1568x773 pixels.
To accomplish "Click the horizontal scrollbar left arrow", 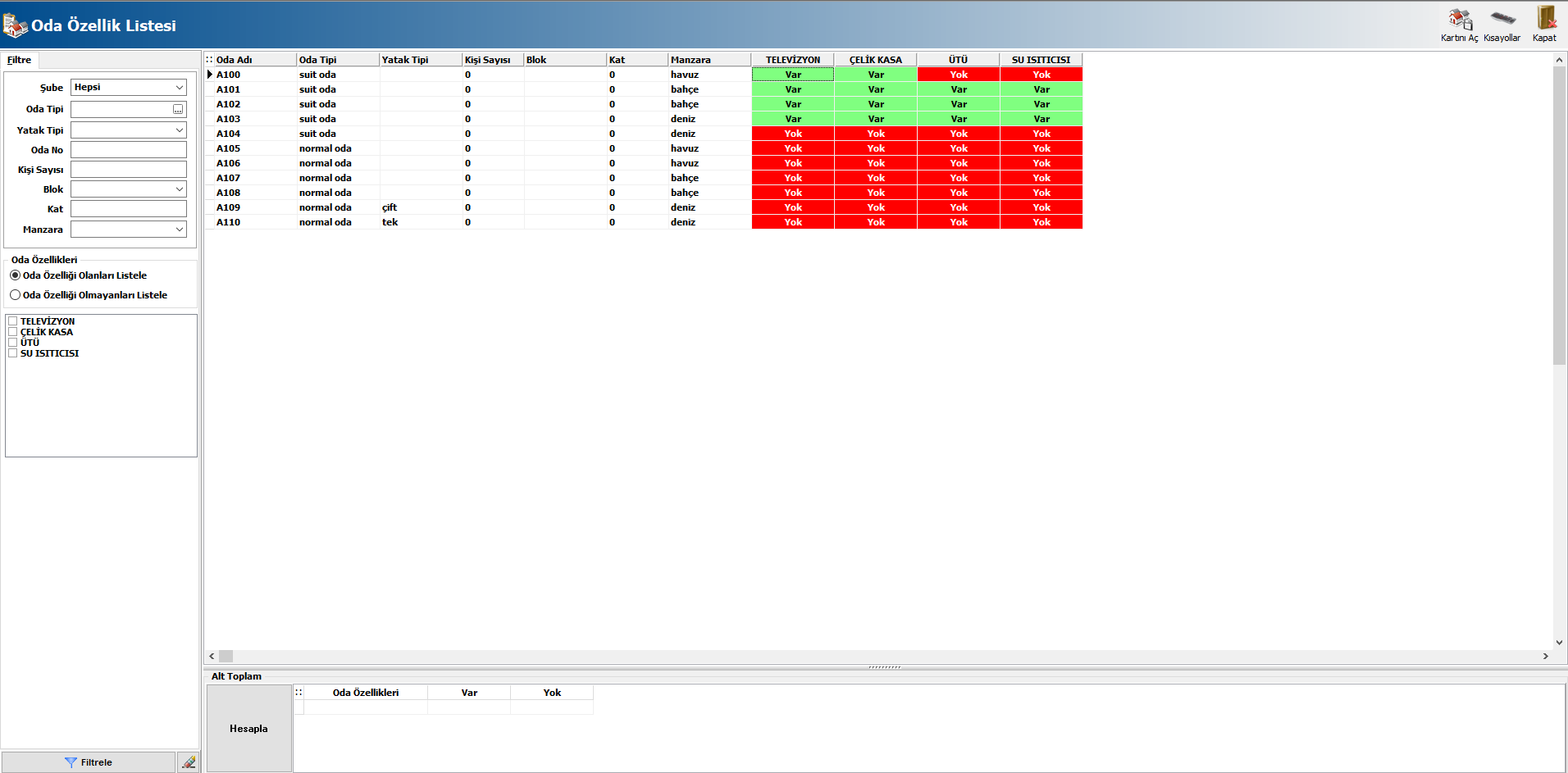I will [x=212, y=656].
